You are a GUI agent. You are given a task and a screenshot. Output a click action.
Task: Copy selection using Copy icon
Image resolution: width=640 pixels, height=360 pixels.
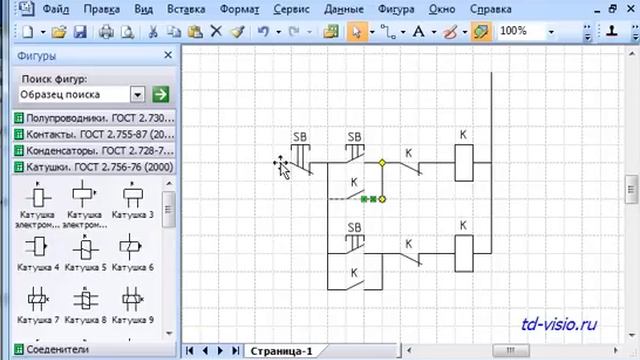click(174, 31)
